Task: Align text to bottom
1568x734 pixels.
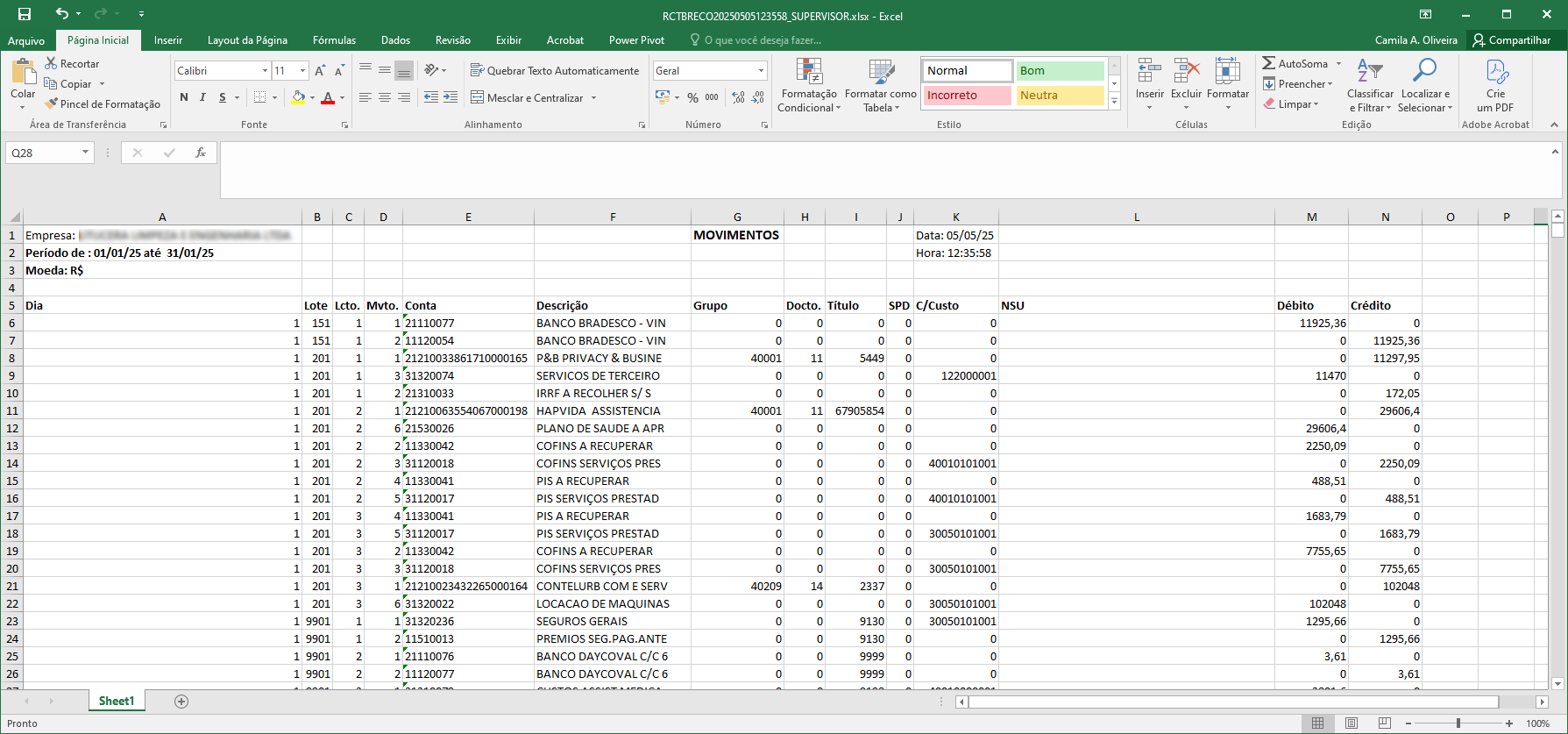Action: 404,70
